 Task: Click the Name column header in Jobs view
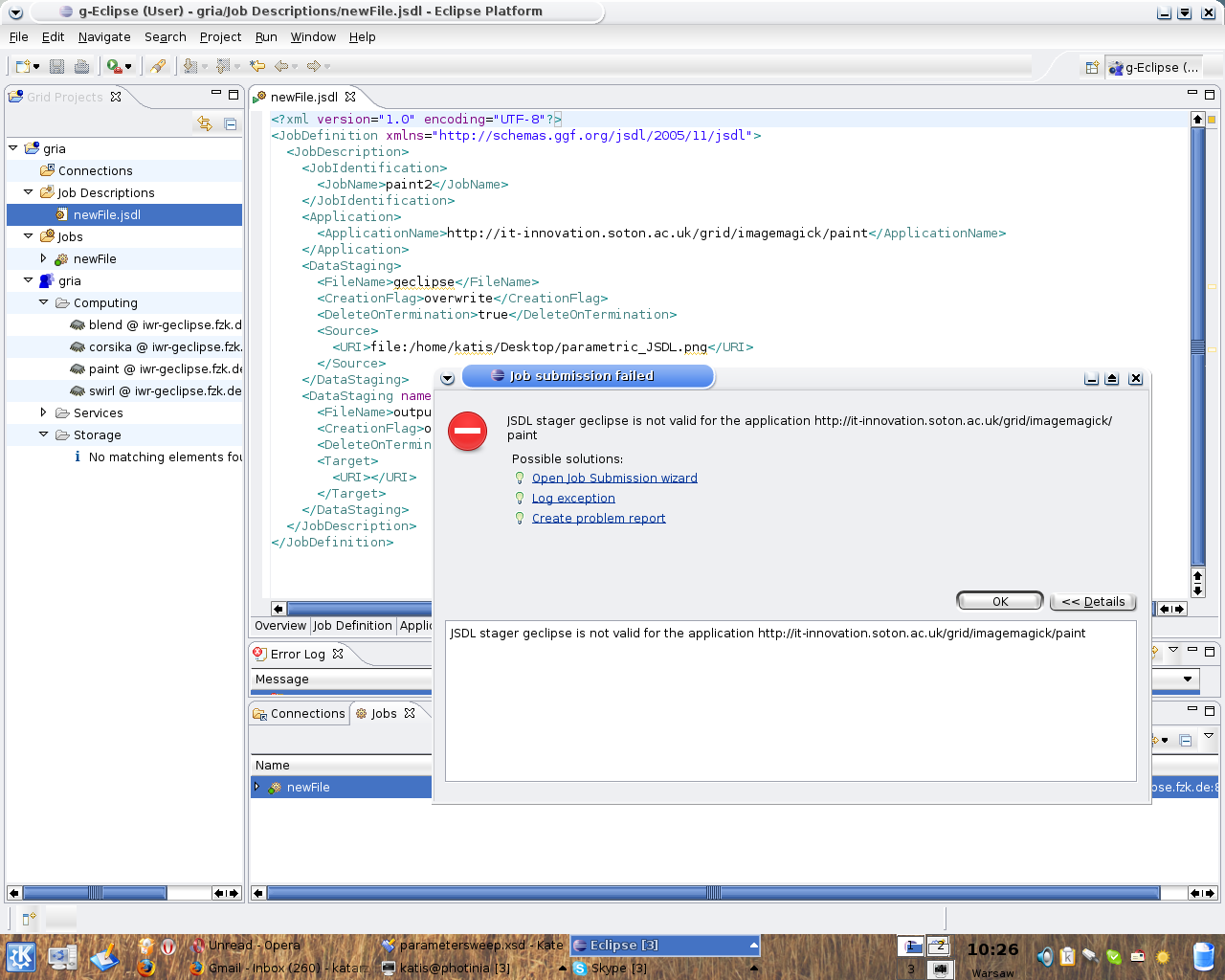342,765
